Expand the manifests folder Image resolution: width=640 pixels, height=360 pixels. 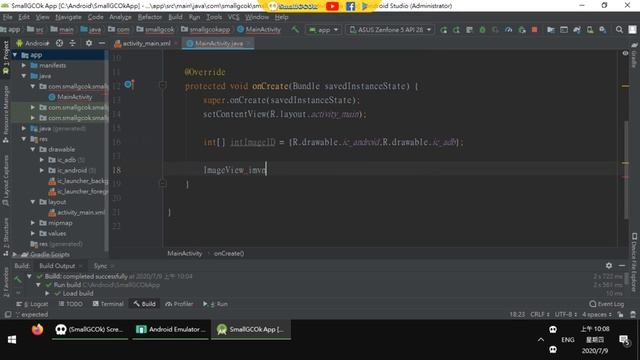[24, 65]
